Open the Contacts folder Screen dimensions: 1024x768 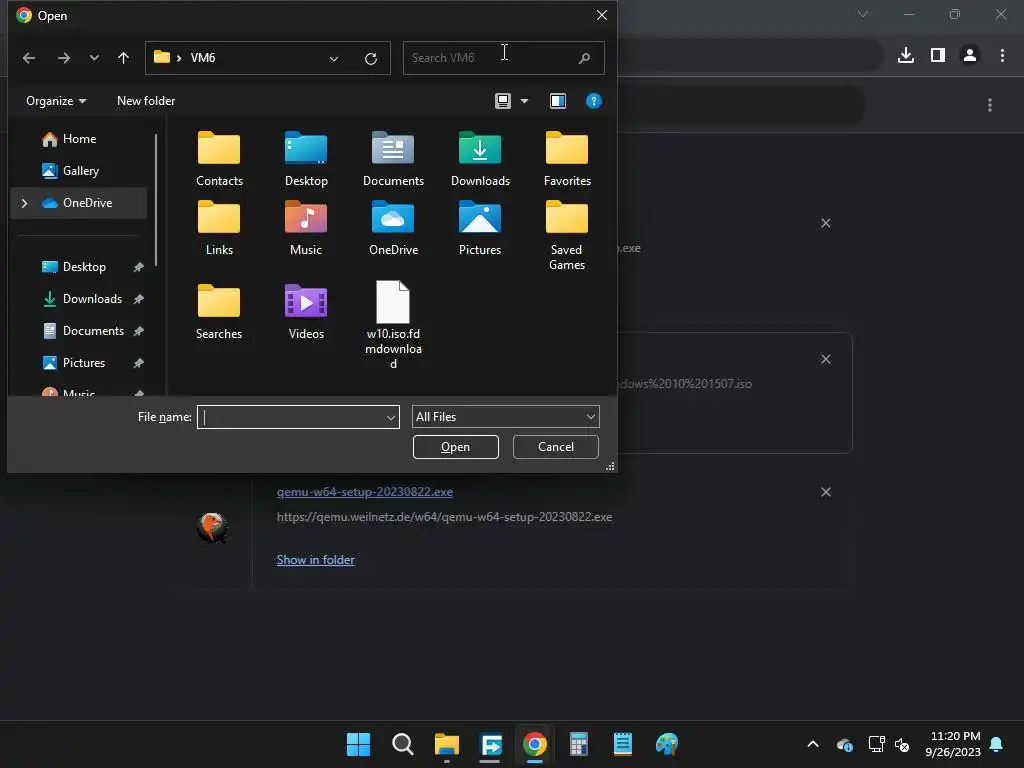(x=219, y=159)
